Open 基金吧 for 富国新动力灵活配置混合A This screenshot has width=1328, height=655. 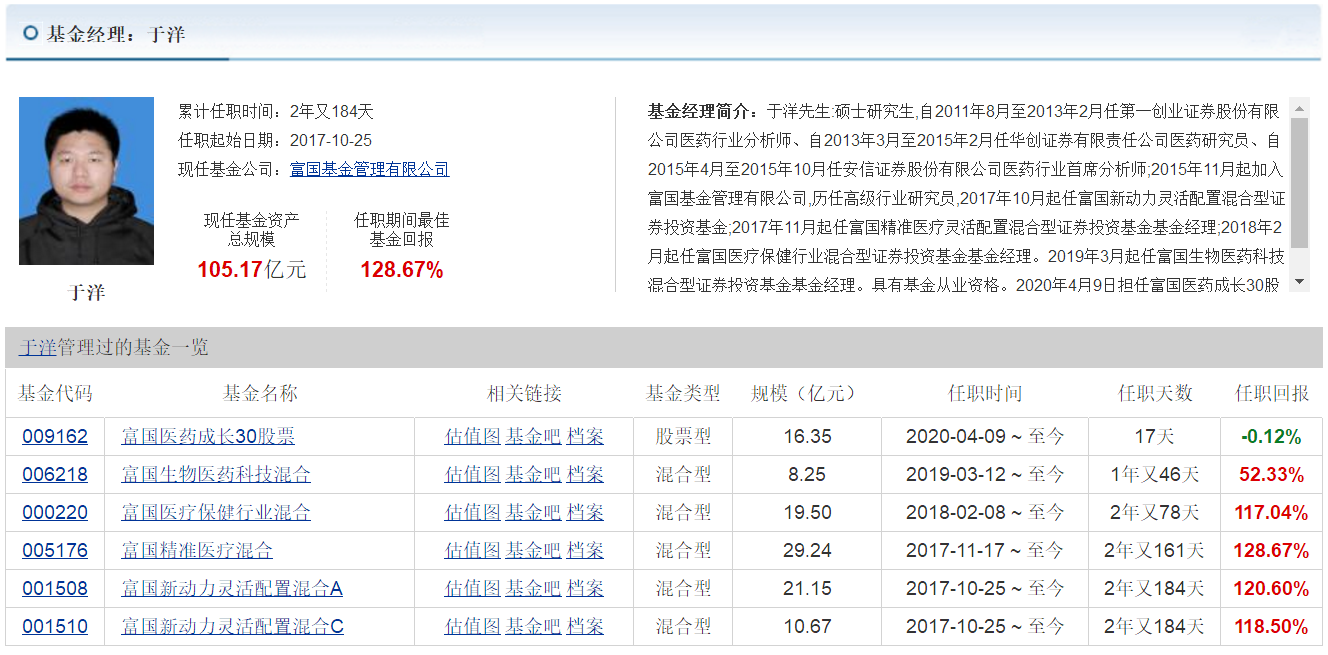[x=533, y=589]
